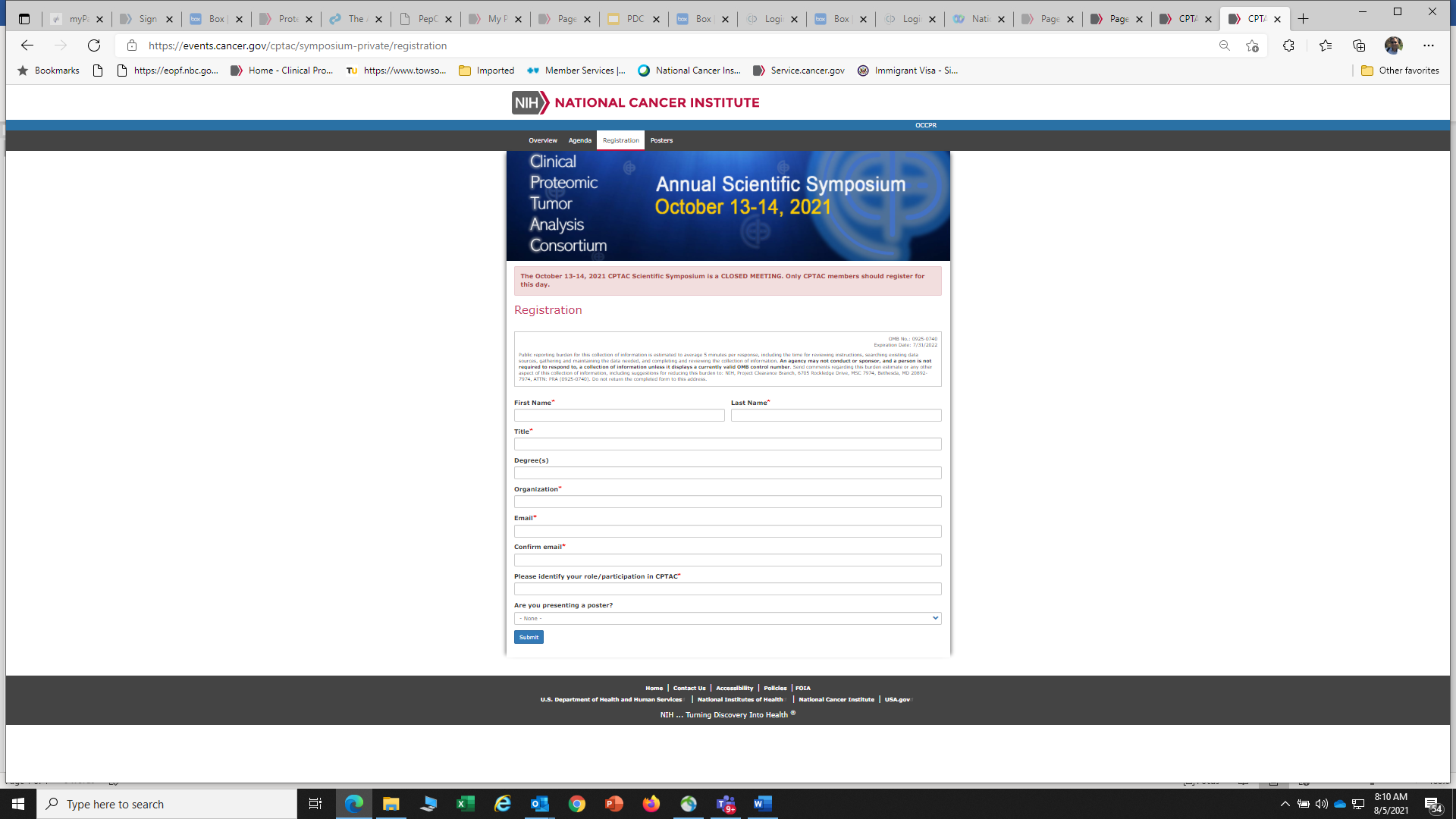Follow the Contact Us footer link
Screen dimensions: 1456x819
pyautogui.click(x=689, y=688)
